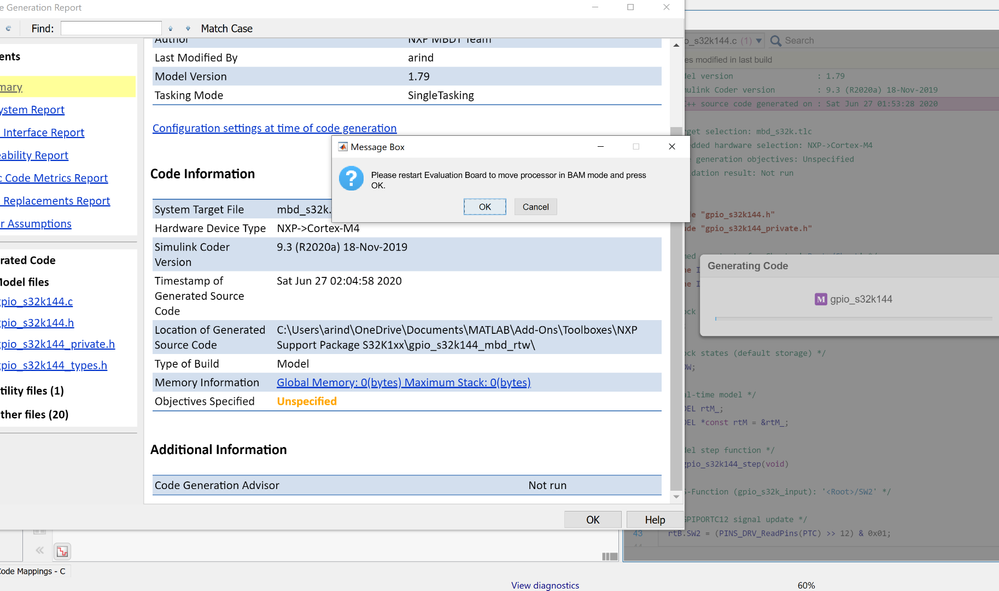The image size is (999, 591).
Task: Open Configuration settings at time of code generation
Action: click(274, 128)
